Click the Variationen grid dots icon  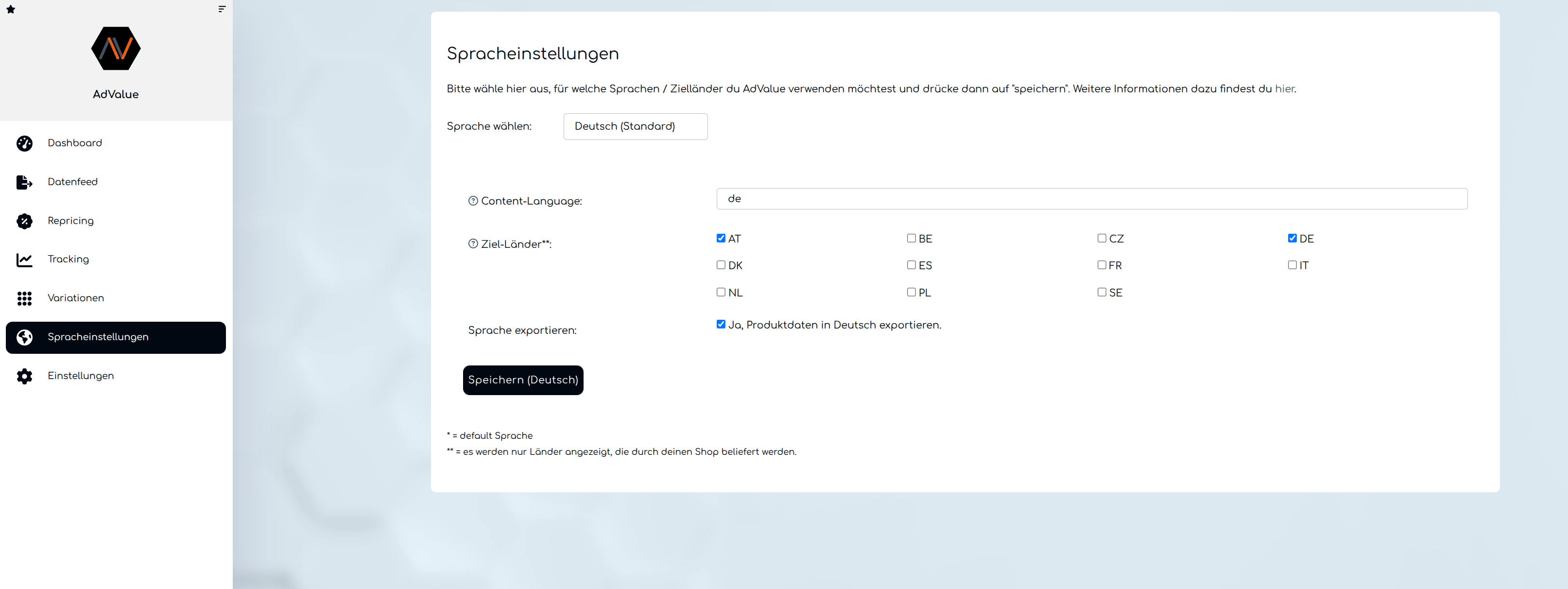pyautogui.click(x=24, y=298)
